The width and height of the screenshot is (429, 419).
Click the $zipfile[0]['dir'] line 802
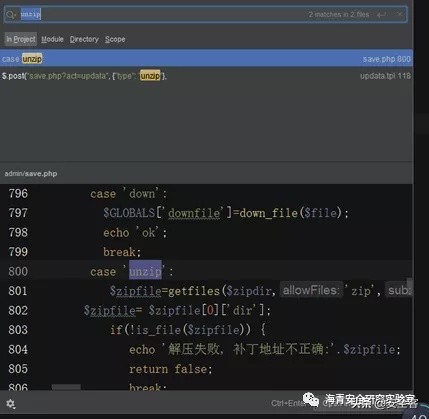(x=177, y=310)
